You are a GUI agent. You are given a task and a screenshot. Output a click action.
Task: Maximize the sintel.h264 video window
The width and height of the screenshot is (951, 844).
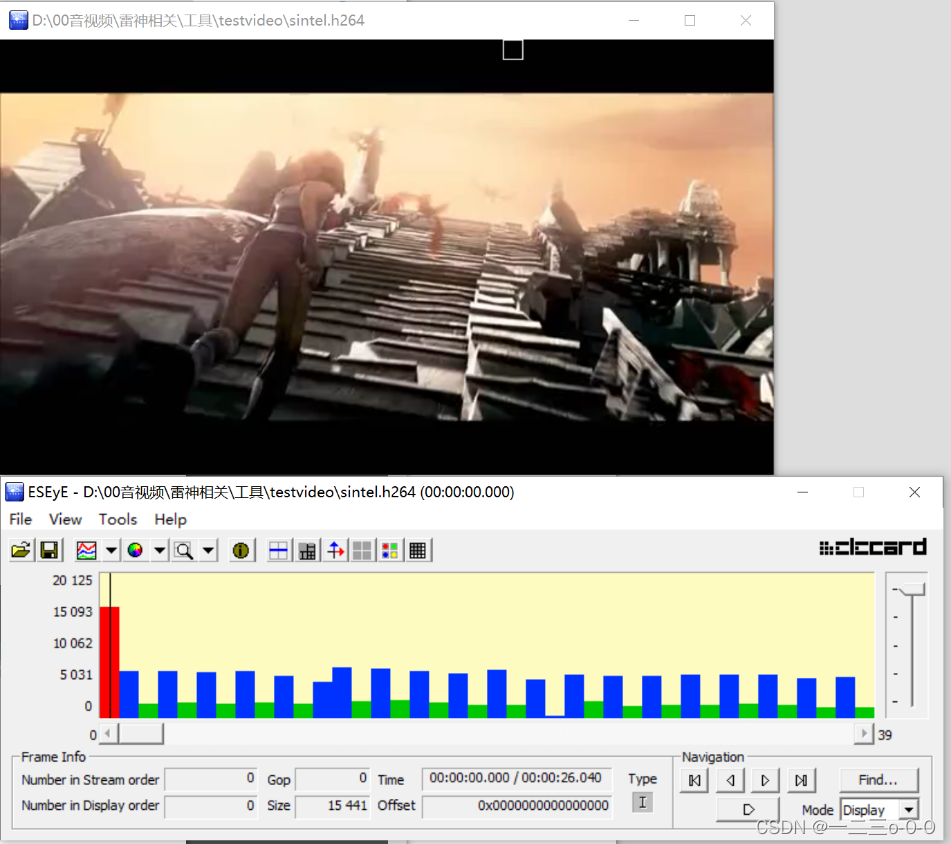[x=690, y=21]
